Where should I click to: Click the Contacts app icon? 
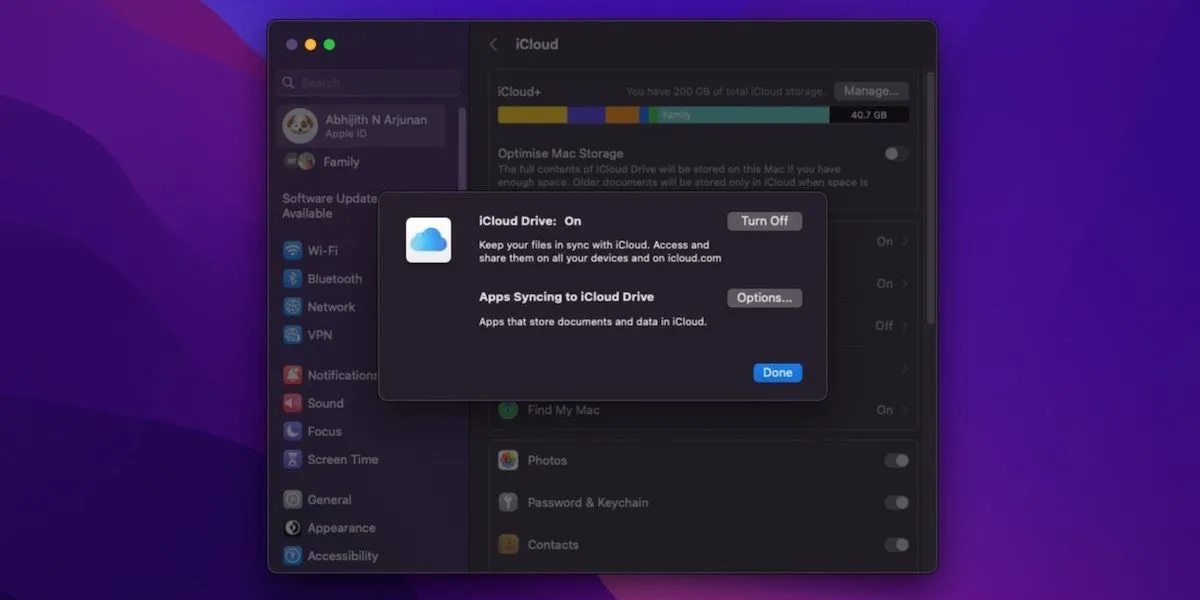point(508,544)
